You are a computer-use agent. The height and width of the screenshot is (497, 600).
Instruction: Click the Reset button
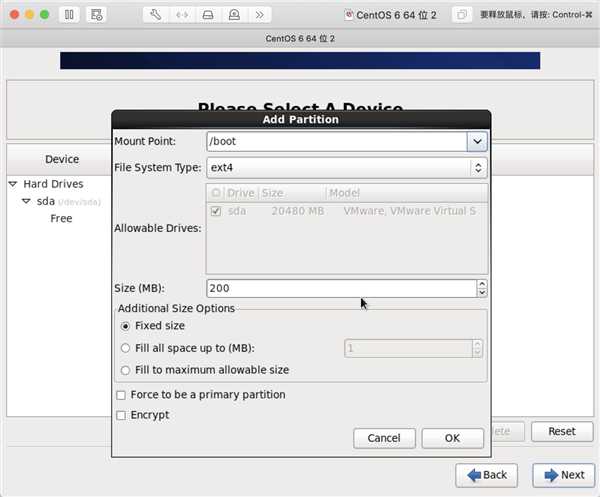coord(562,432)
